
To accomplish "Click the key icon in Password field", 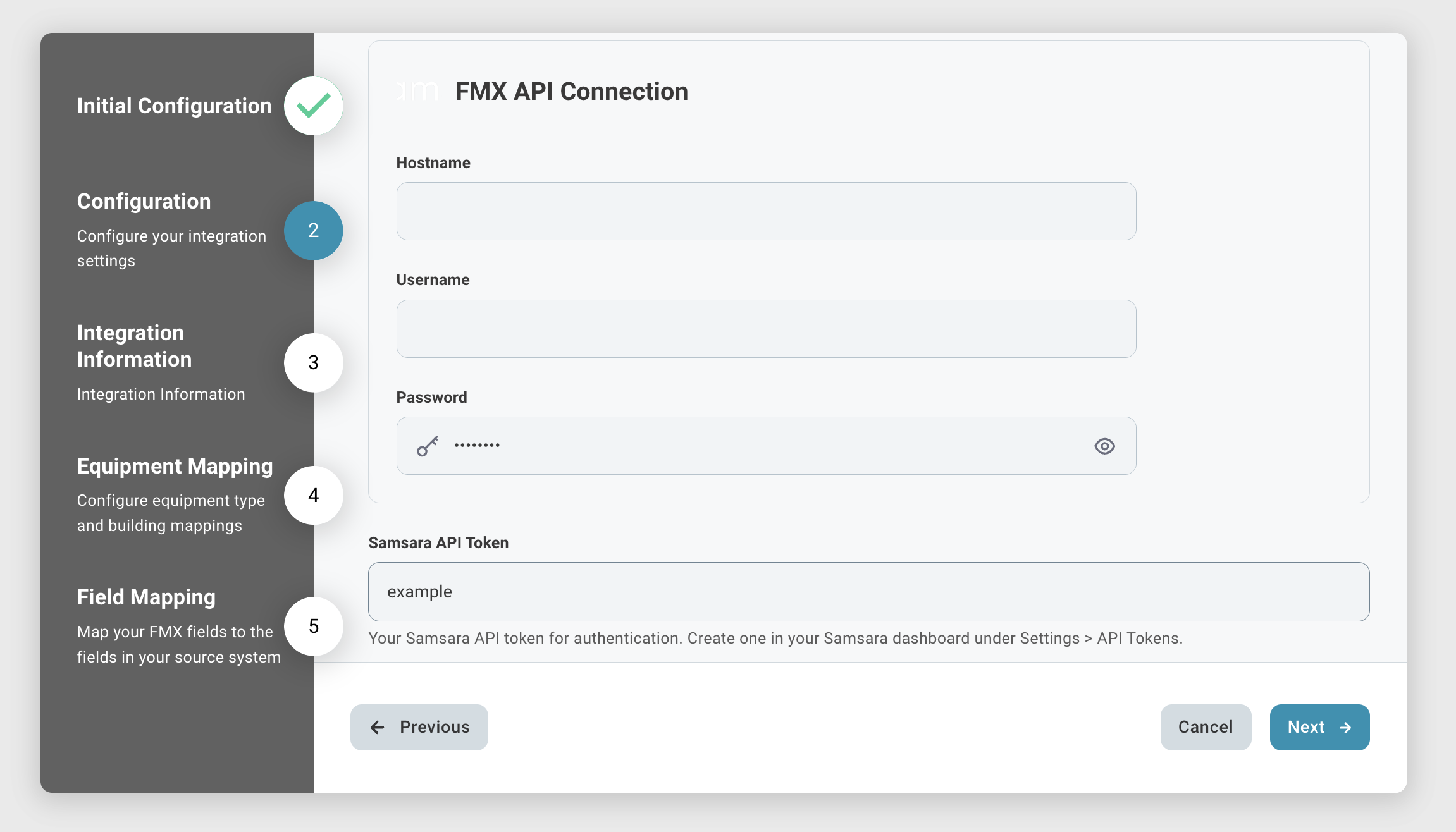I will [428, 446].
